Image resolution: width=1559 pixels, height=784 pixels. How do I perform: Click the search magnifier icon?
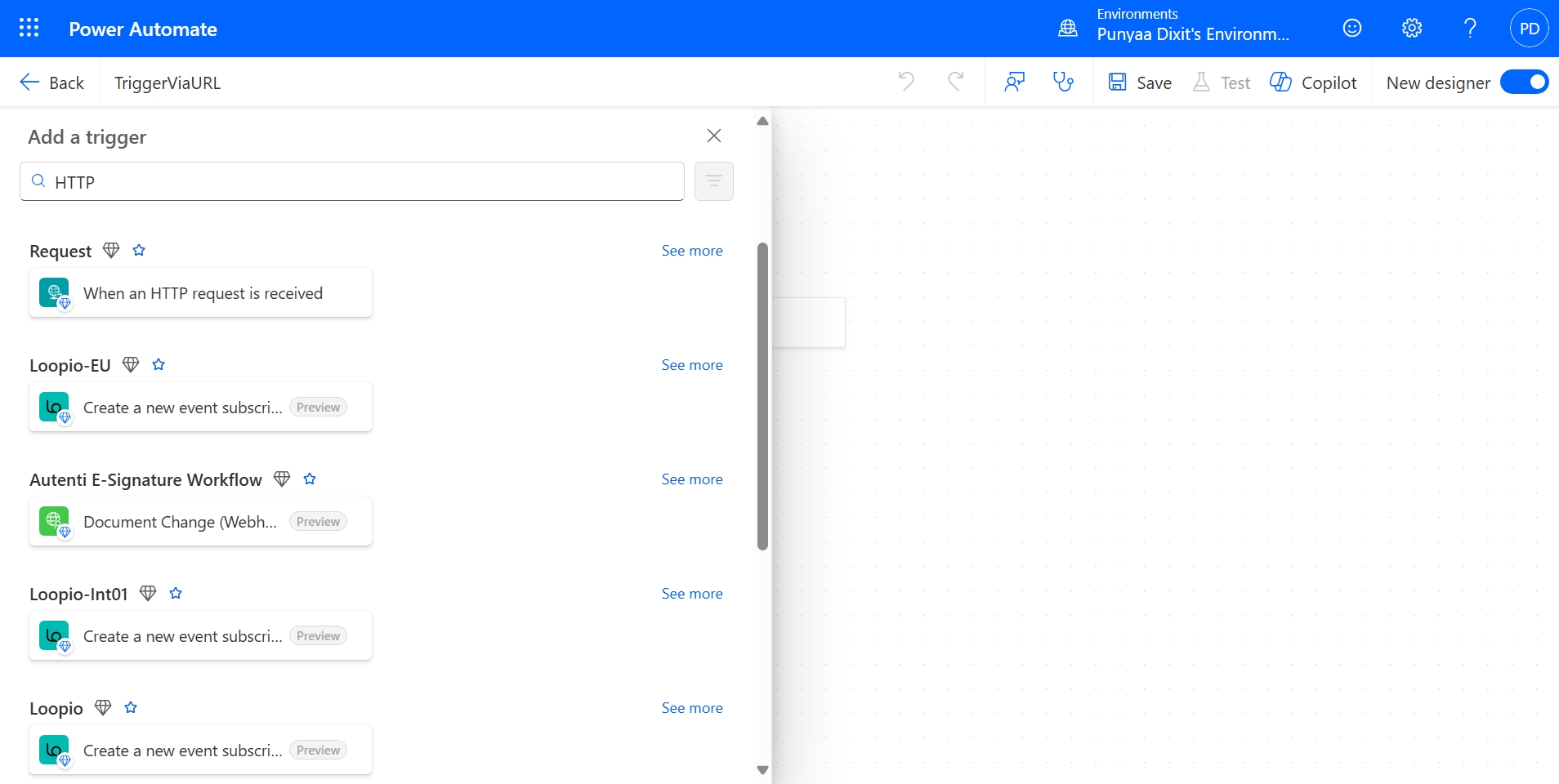tap(38, 181)
